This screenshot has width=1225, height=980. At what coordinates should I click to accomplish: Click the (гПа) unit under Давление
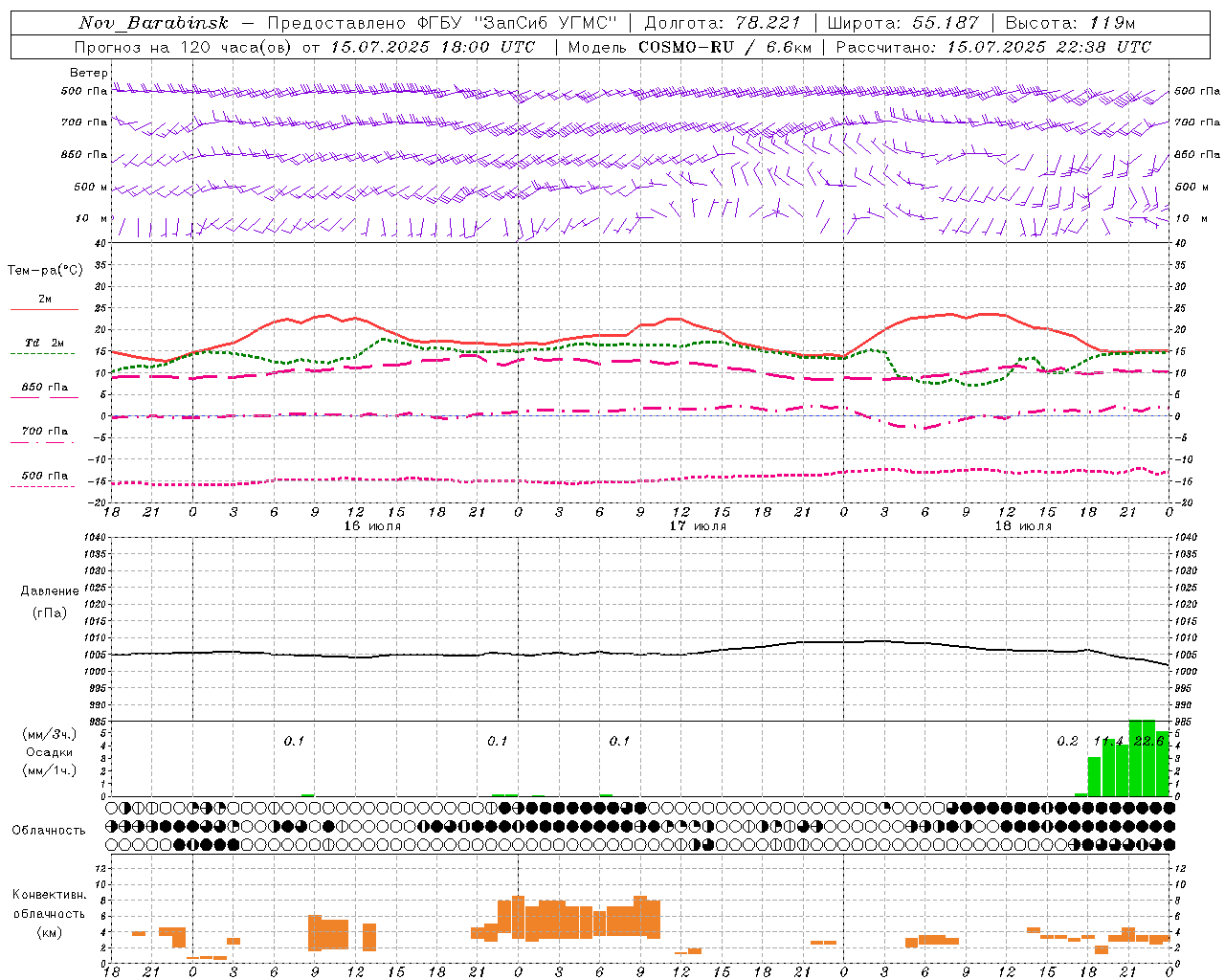[50, 612]
